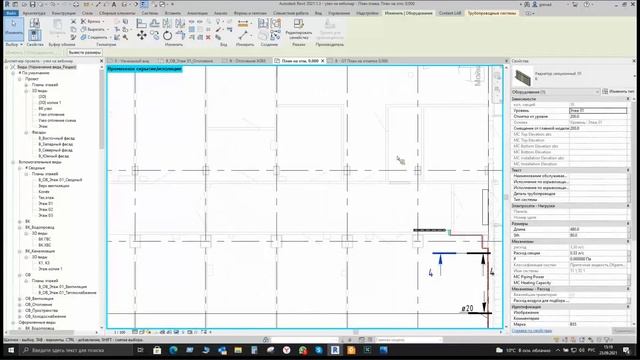Select 'В_Западный фасад' in Project Browser
Image resolution: width=640 pixels, height=360 pixels.
pos(56,144)
